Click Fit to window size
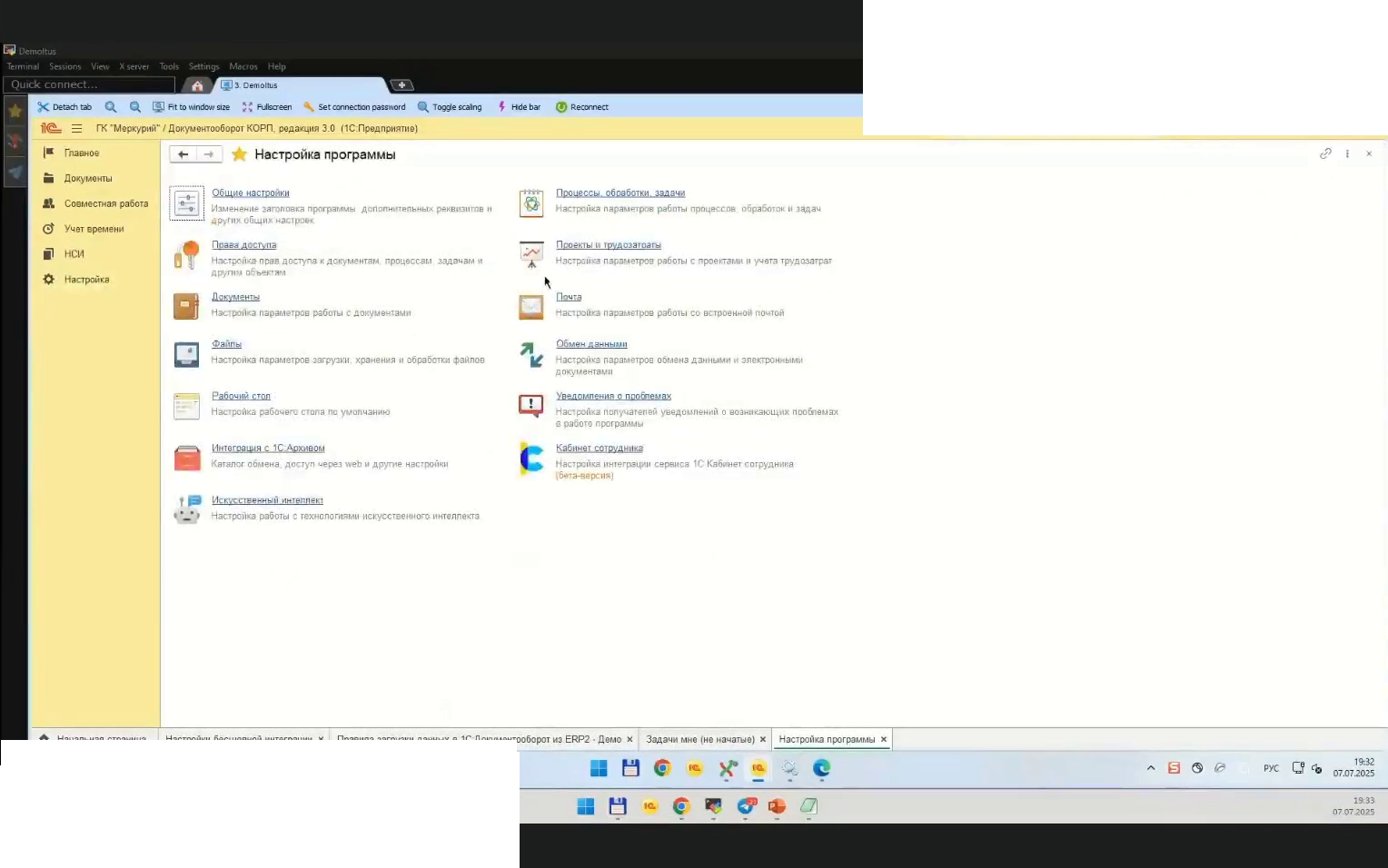This screenshot has width=1388, height=868. click(191, 107)
